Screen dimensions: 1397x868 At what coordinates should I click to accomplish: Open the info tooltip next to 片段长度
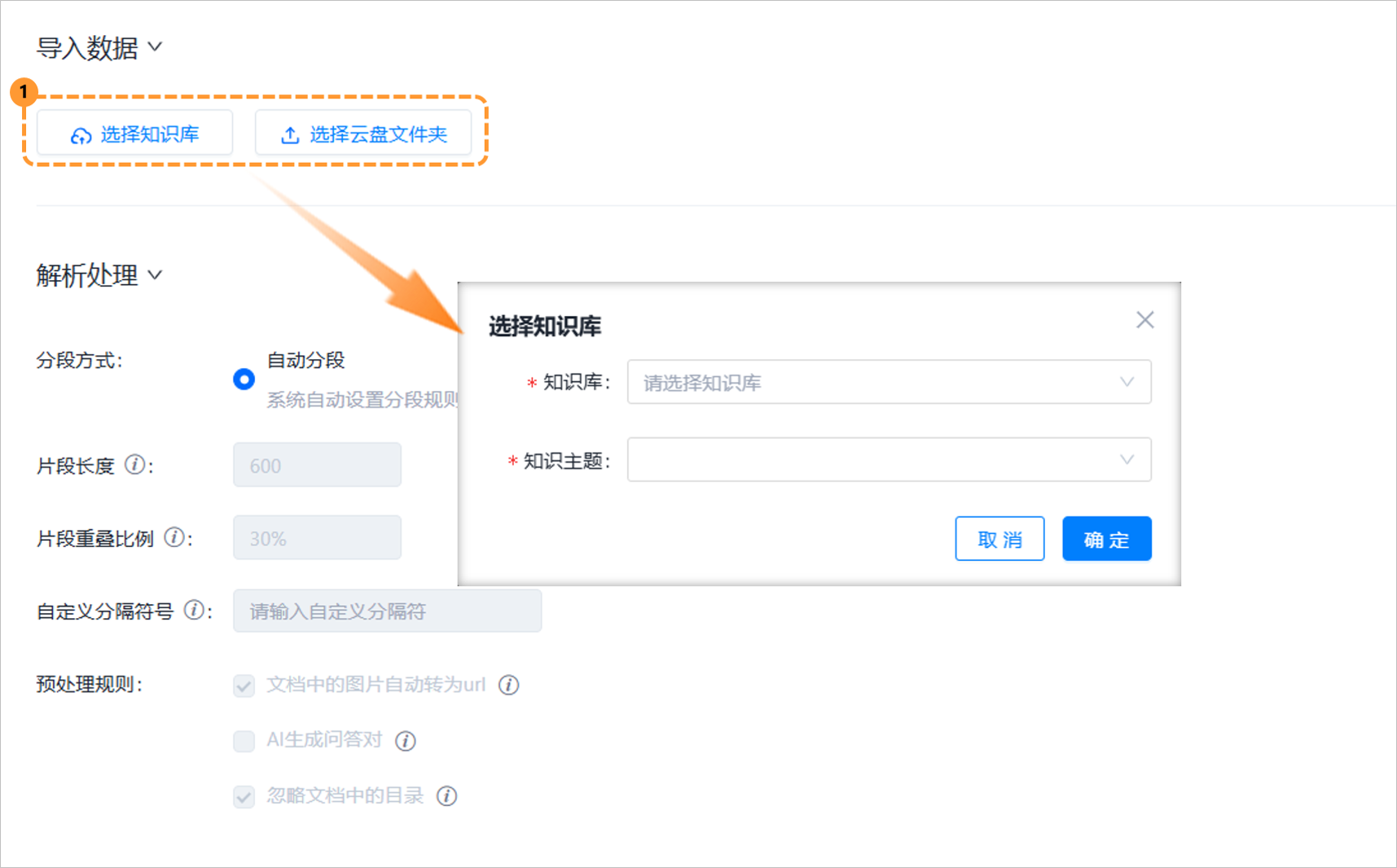click(134, 466)
